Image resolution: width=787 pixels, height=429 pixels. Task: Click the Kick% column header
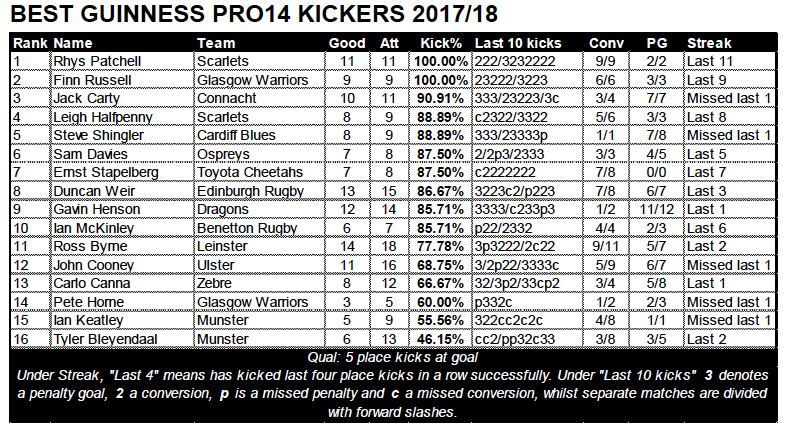point(441,43)
